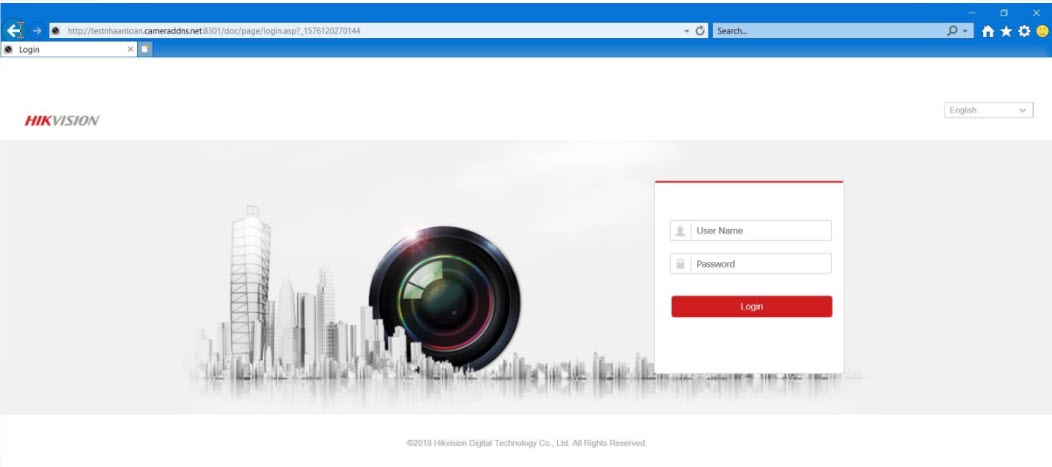Open a new tab with the new tab button
Viewport: 1052px width, 467px height.
(x=145, y=48)
